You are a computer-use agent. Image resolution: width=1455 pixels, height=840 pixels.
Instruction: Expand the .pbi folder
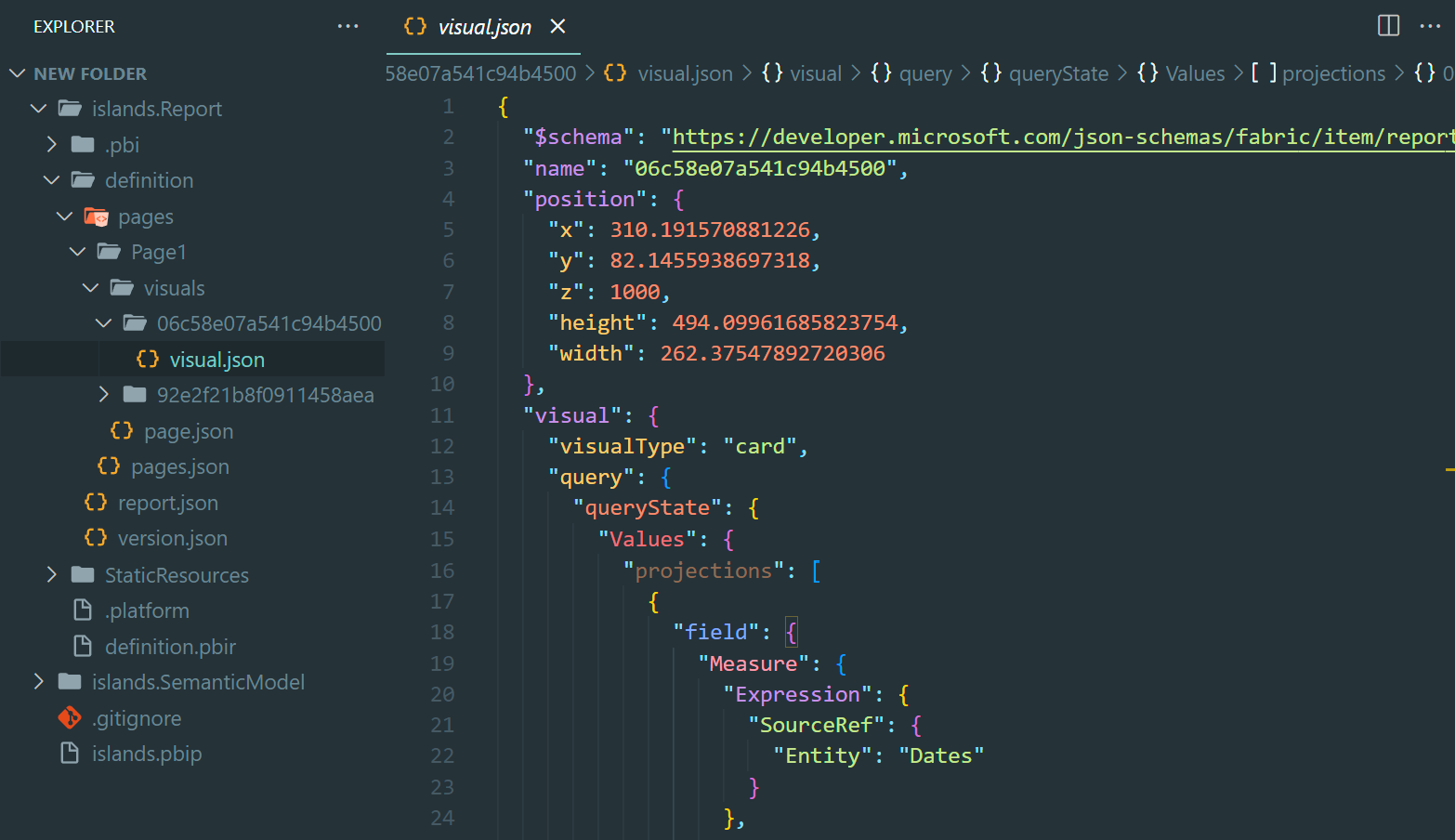(x=122, y=145)
